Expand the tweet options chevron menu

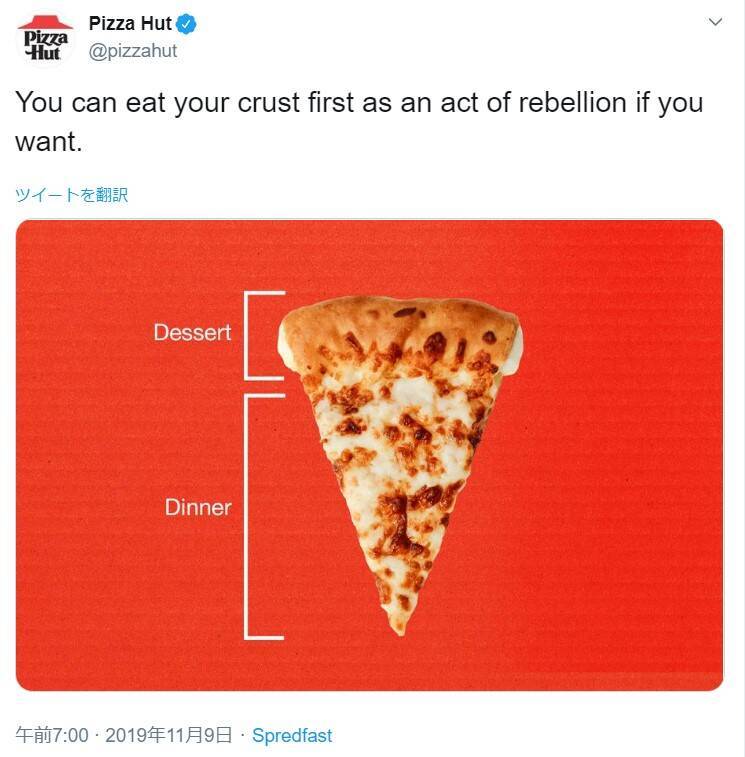pyautogui.click(x=715, y=22)
